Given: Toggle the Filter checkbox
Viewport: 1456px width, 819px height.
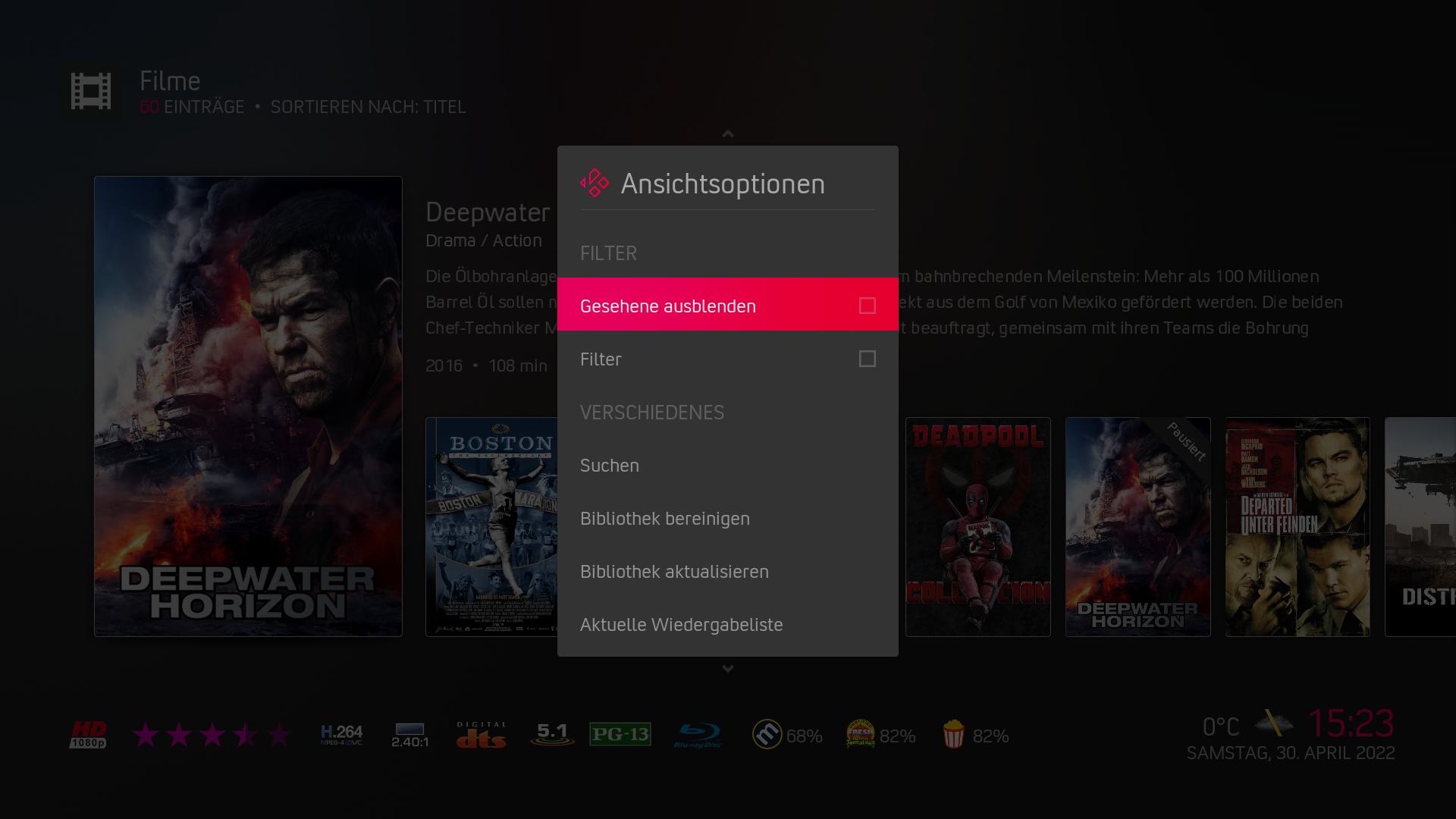Looking at the screenshot, I should pos(868,359).
